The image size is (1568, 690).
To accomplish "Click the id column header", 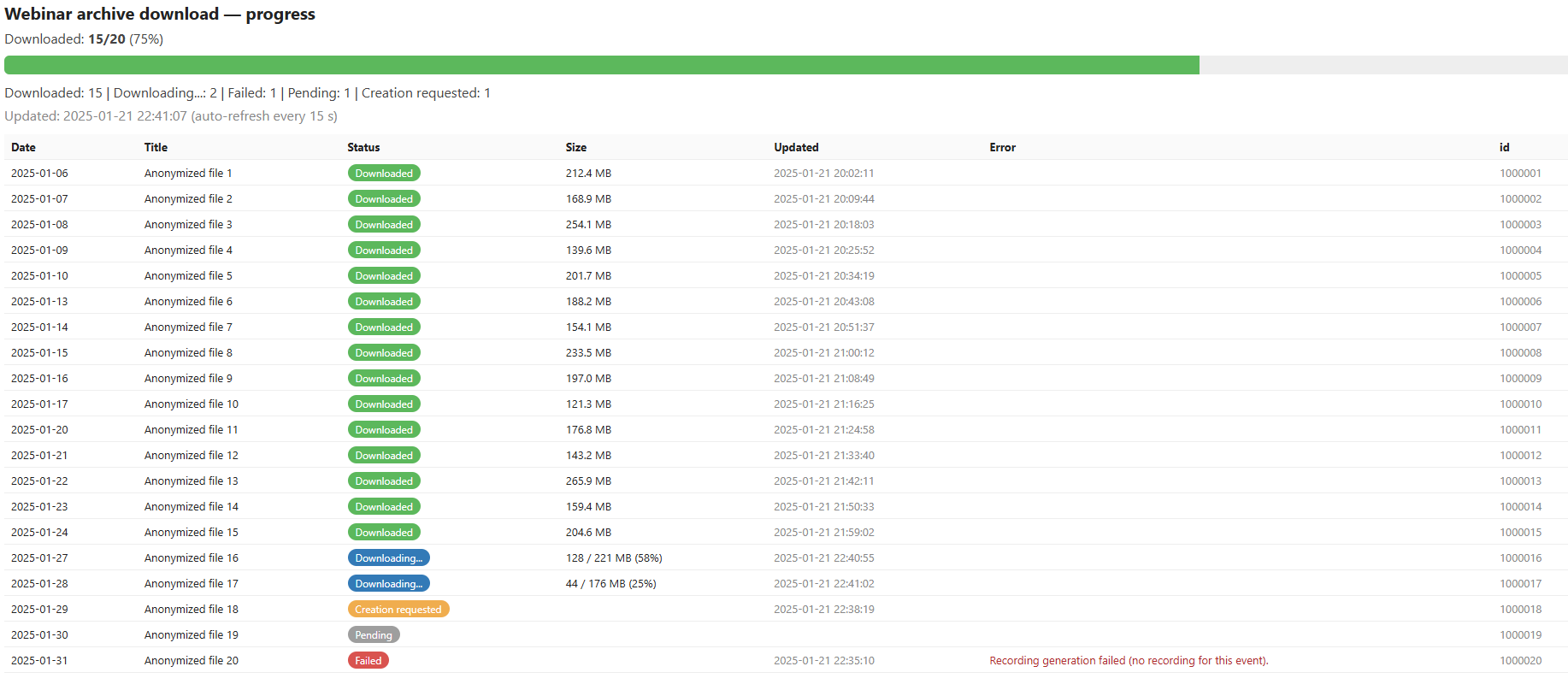I will [1504, 147].
